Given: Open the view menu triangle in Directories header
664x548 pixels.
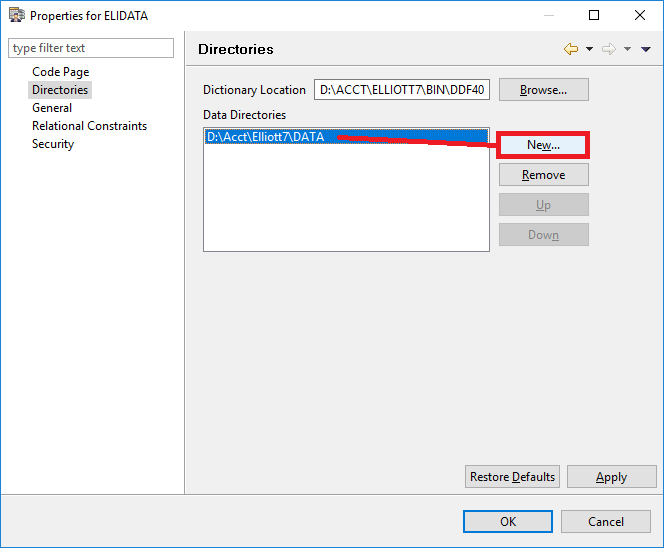Looking at the screenshot, I should (x=646, y=49).
